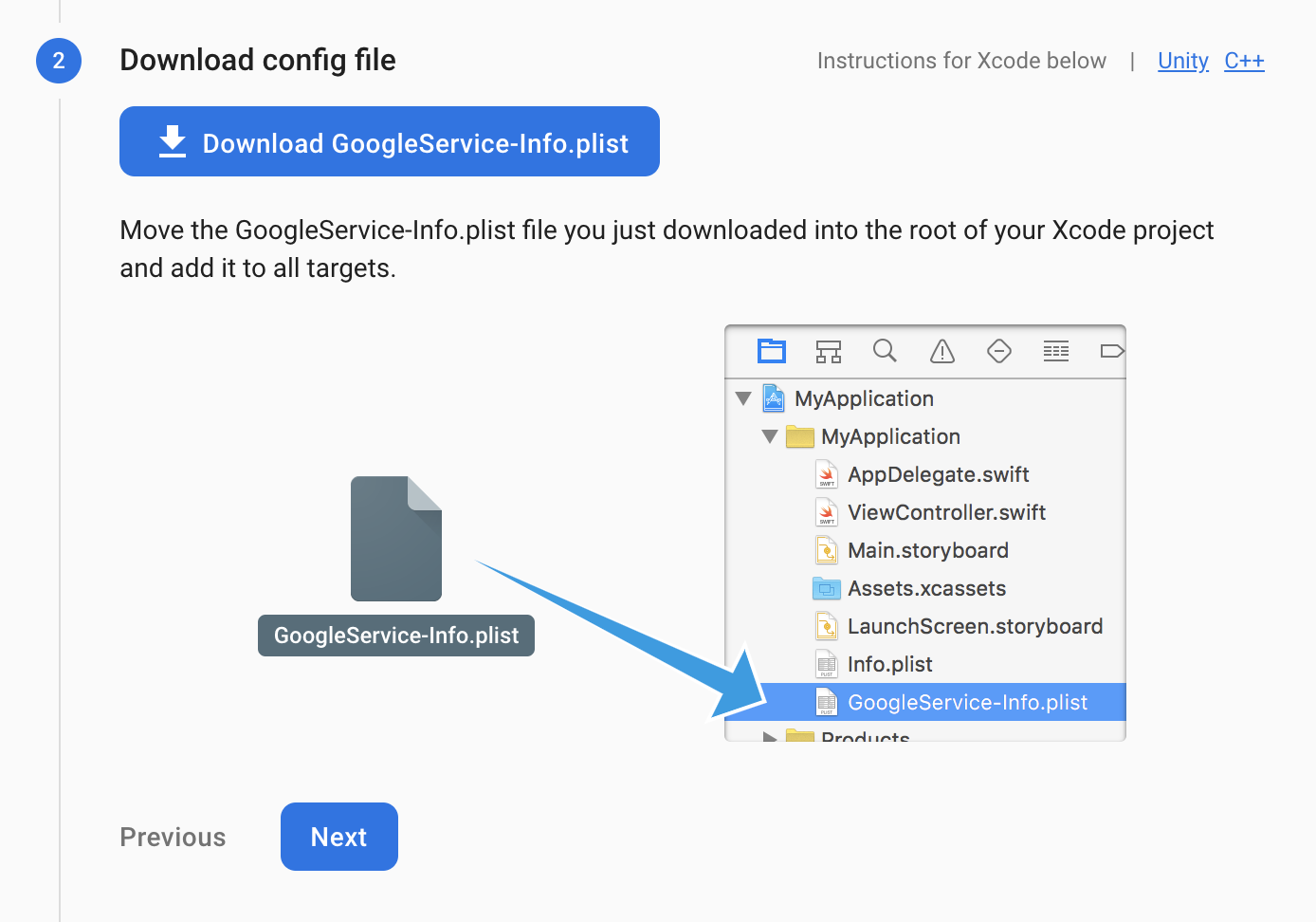Select Main.storyboard in the file tree
This screenshot has width=1316, height=922.
click(927, 550)
